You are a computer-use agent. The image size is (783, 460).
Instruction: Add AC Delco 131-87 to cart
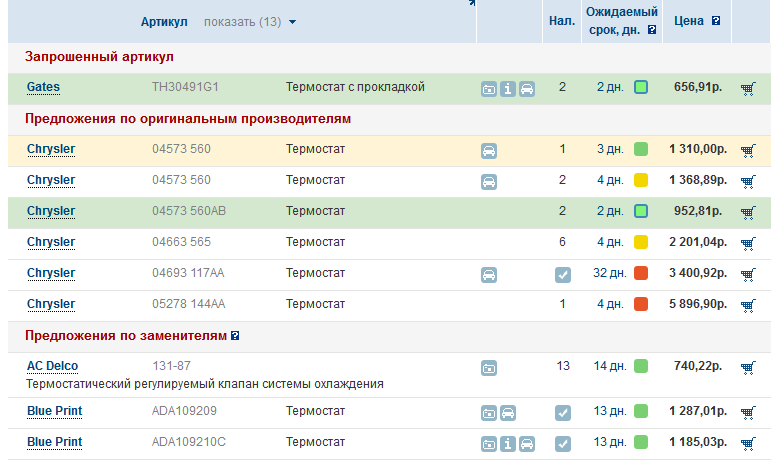pyautogui.click(x=748, y=368)
